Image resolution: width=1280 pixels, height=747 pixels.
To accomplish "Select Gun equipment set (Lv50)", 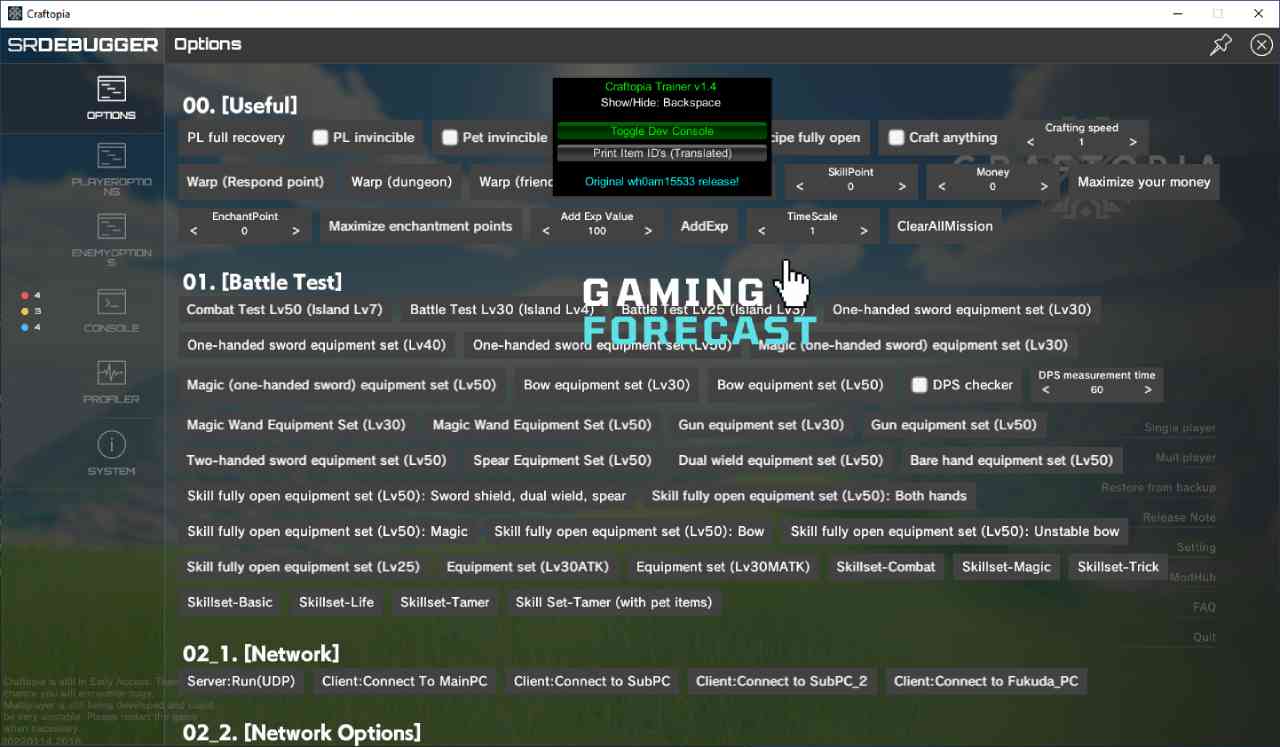I will click(954, 425).
